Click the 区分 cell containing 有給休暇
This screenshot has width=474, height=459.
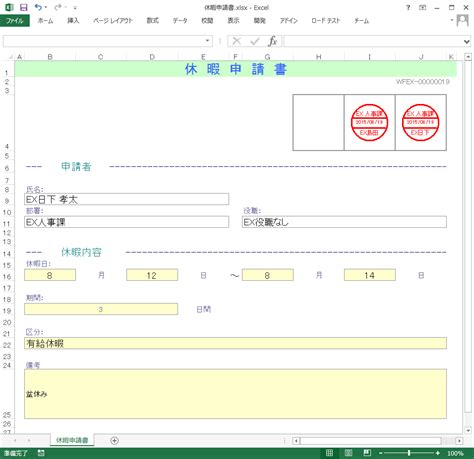coord(235,343)
